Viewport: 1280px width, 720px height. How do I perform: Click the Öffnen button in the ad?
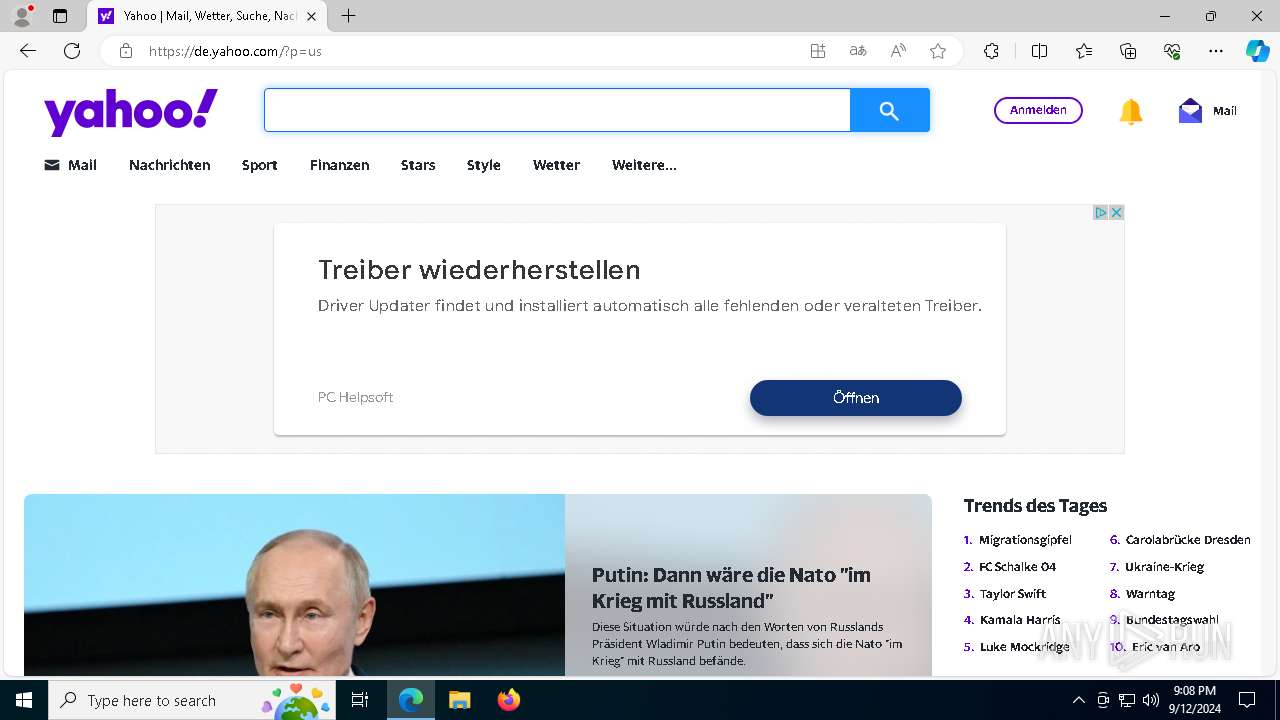(856, 398)
